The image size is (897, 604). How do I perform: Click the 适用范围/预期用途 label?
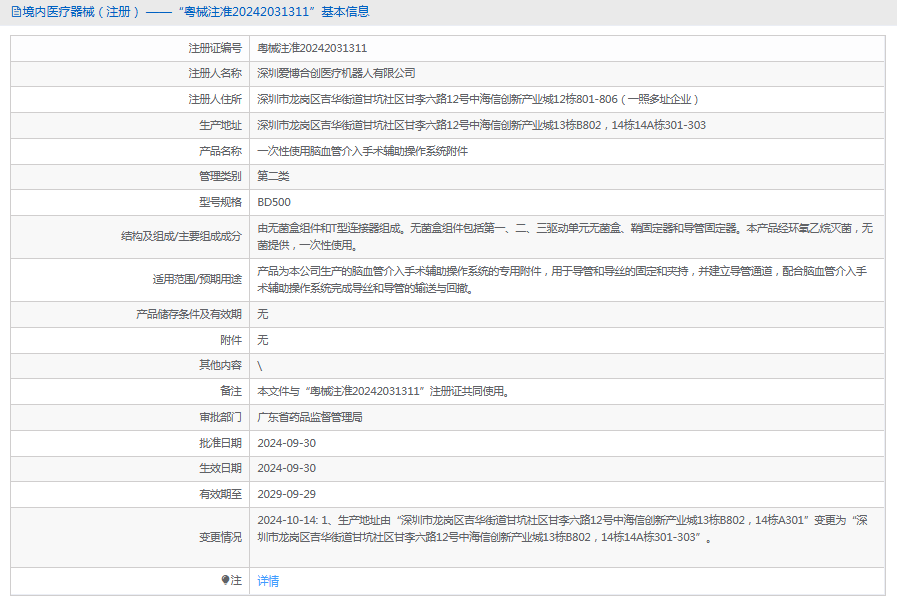(x=197, y=279)
